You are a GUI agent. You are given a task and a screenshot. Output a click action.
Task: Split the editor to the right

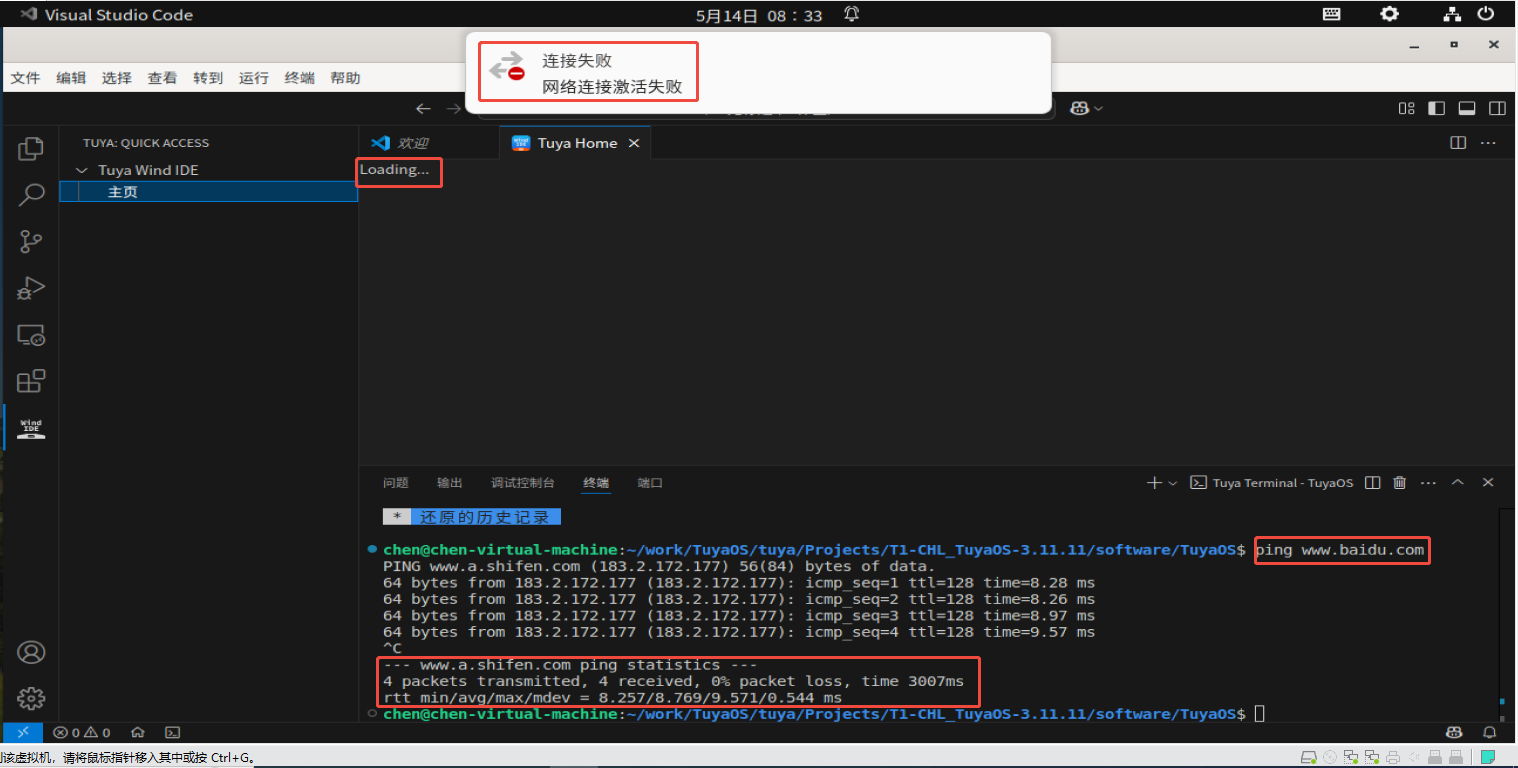coord(1458,143)
